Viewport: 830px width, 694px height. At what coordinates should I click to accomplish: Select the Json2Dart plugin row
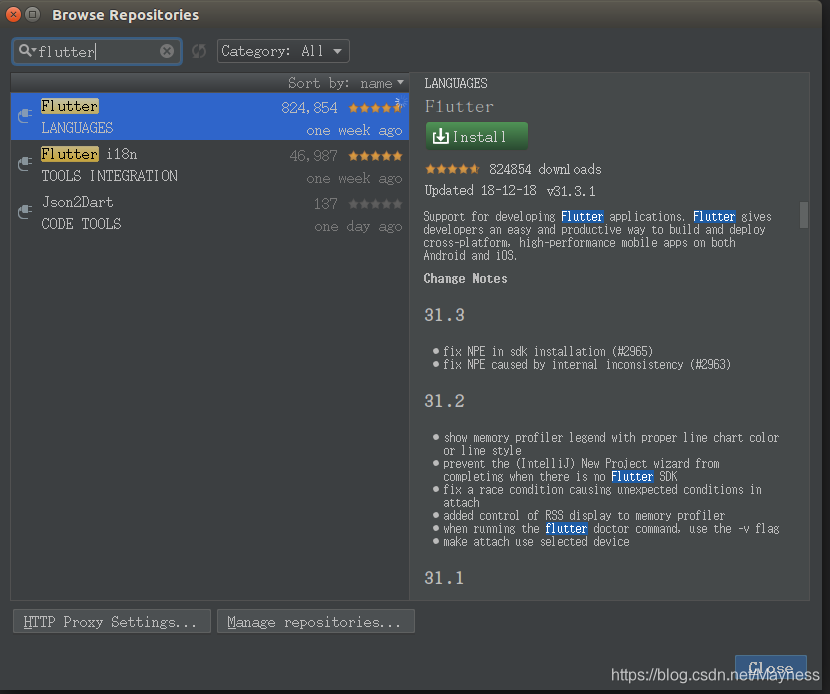click(210, 212)
